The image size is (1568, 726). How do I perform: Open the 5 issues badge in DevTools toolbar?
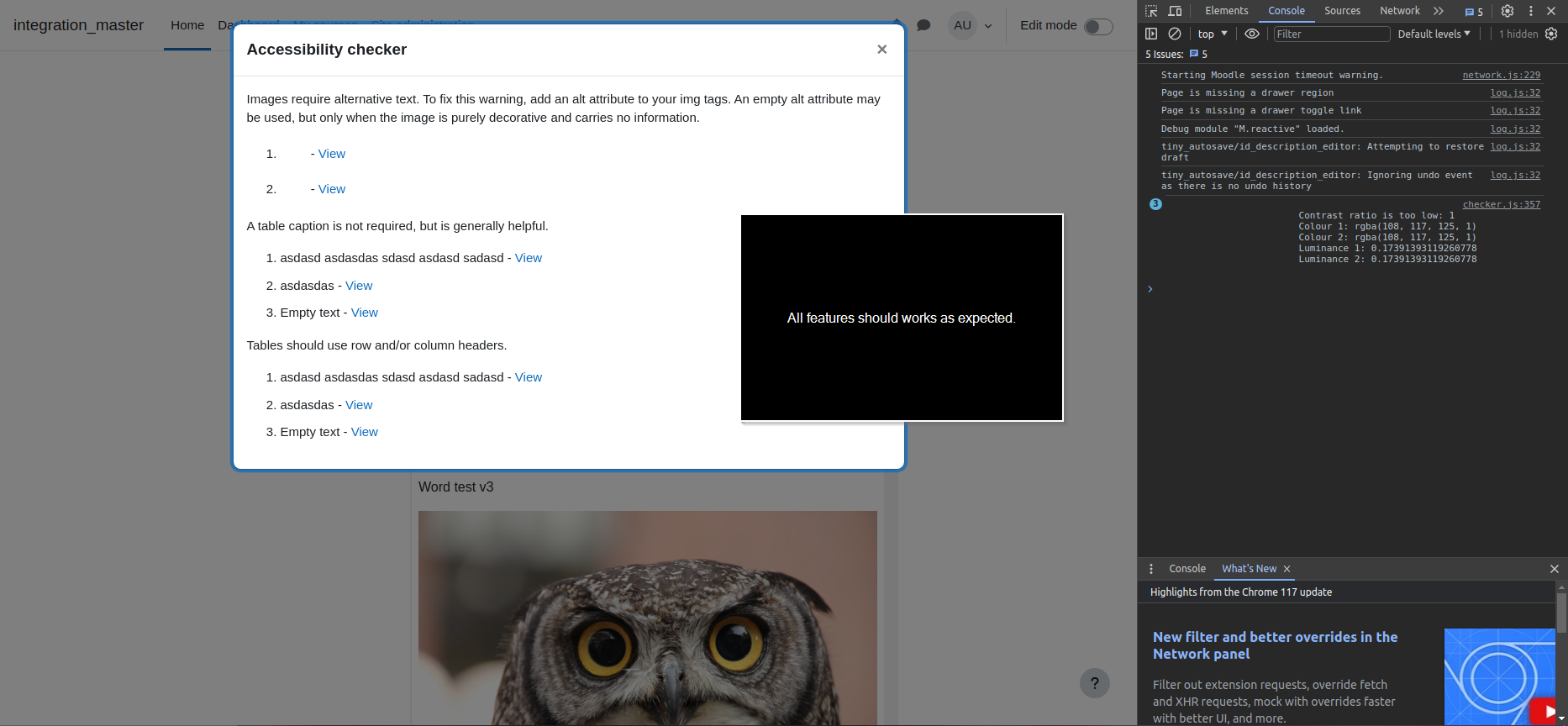[1474, 12]
